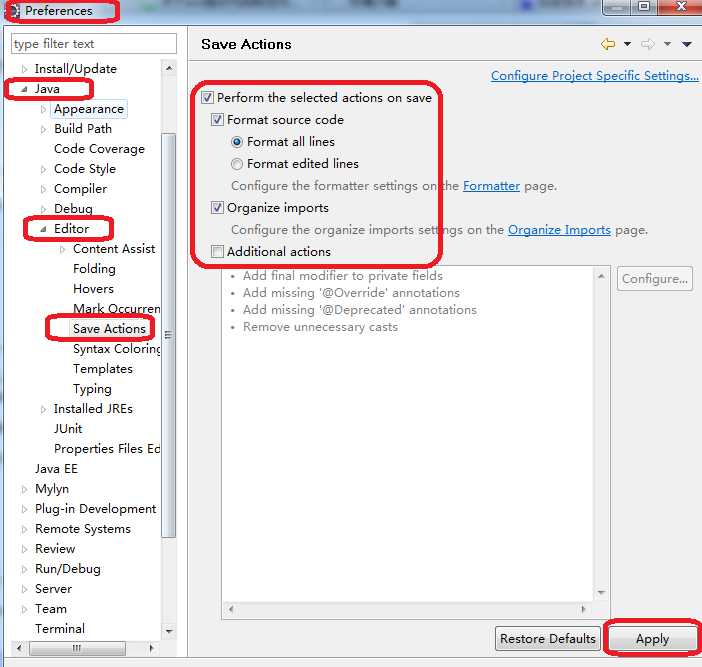Screen dimensions: 702x667
Task: Expand the Run/Debug node arrow
Action: pos(24,569)
